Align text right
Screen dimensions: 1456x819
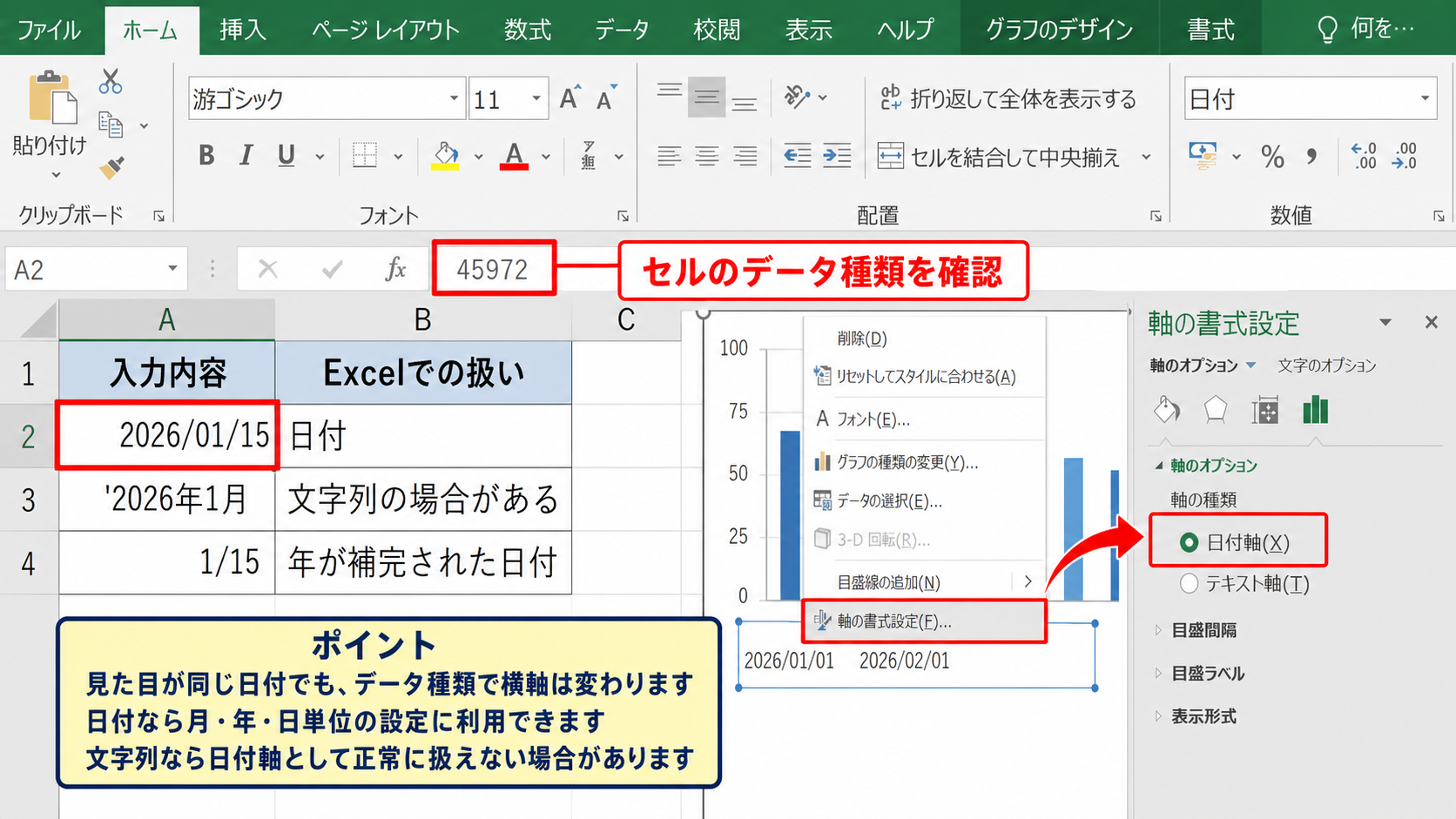745,156
